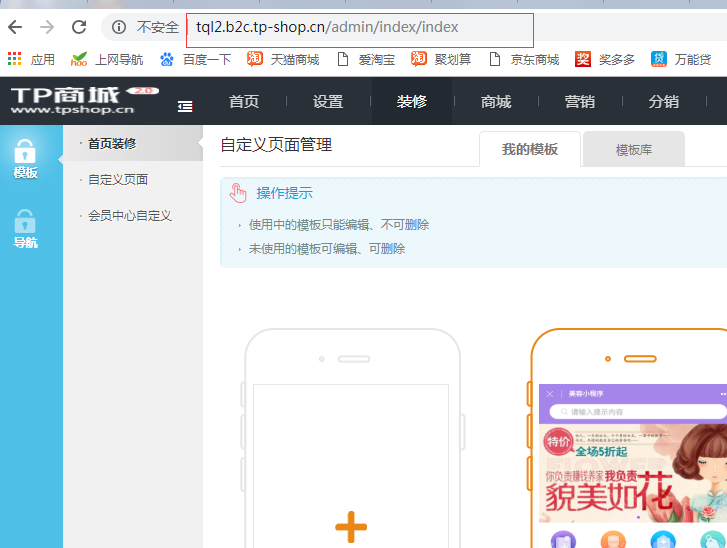Go to 商城 in the top navigation

point(496,101)
